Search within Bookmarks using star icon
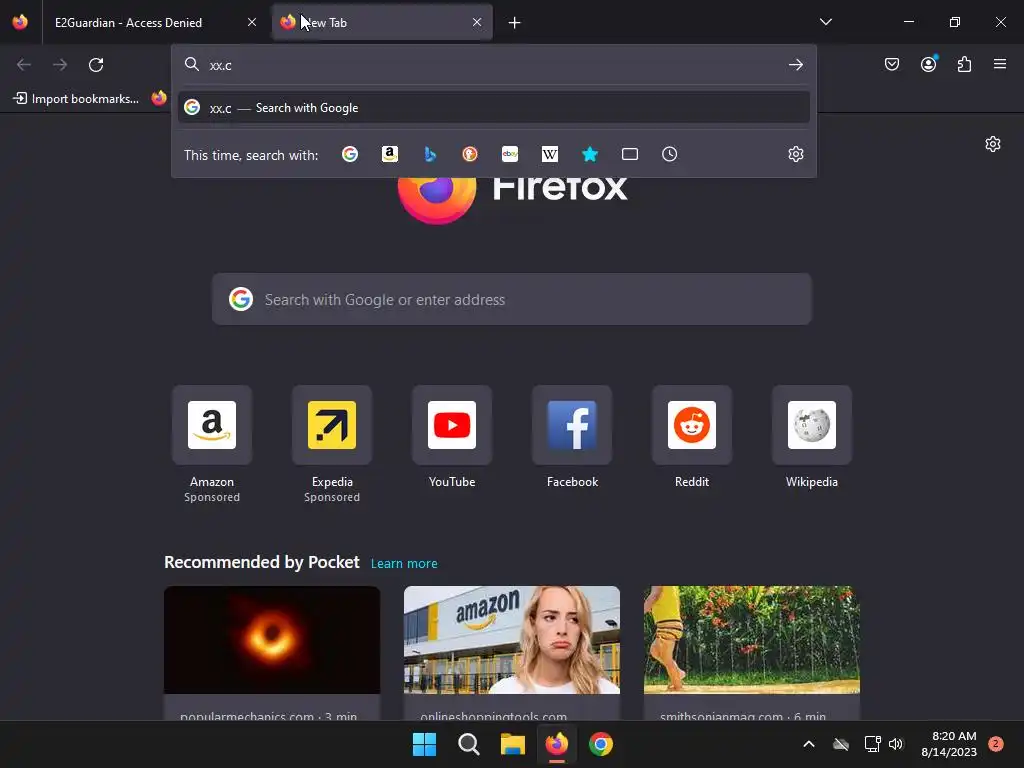The image size is (1024, 768). 590,154
